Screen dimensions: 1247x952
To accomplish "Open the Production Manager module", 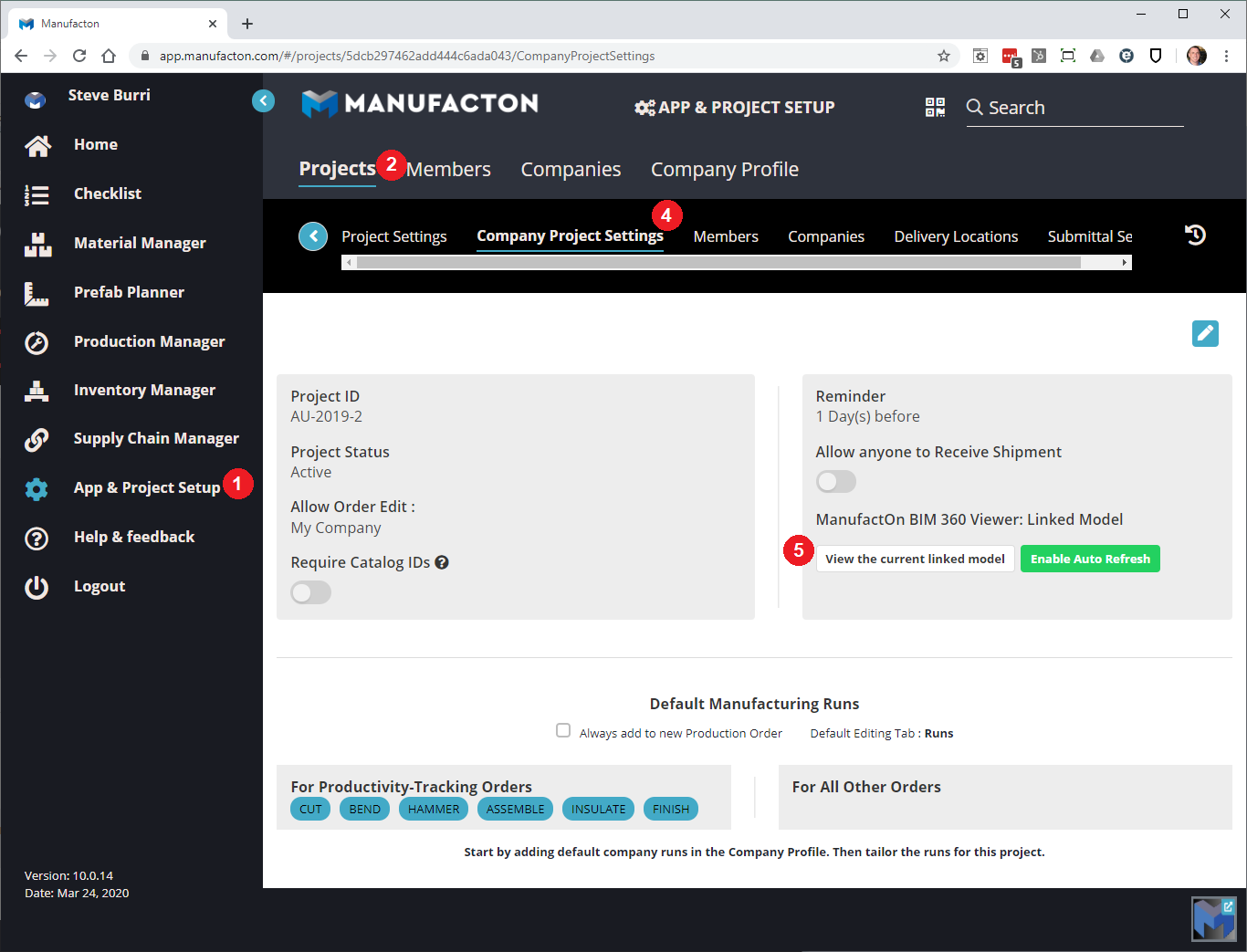I will [x=149, y=341].
